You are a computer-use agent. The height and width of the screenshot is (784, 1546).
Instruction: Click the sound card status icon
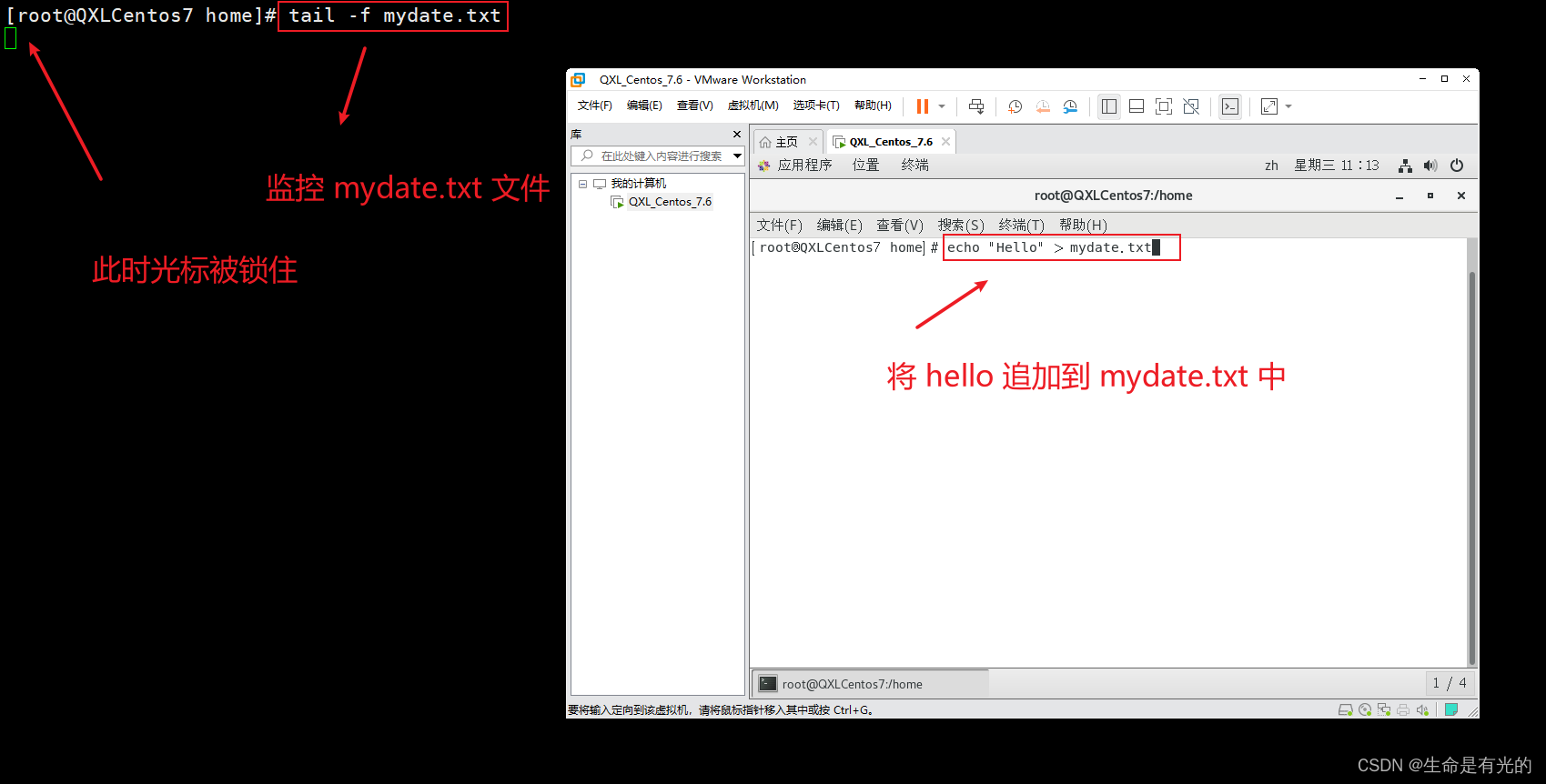(1422, 710)
